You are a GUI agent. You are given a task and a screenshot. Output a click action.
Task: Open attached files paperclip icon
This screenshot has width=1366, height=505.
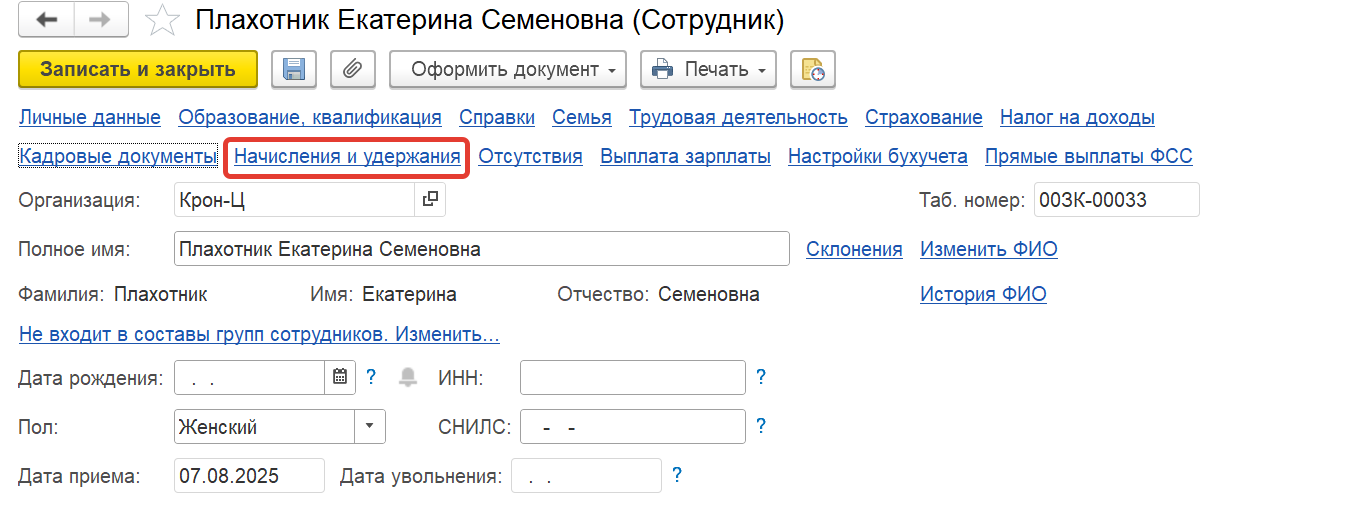point(351,69)
